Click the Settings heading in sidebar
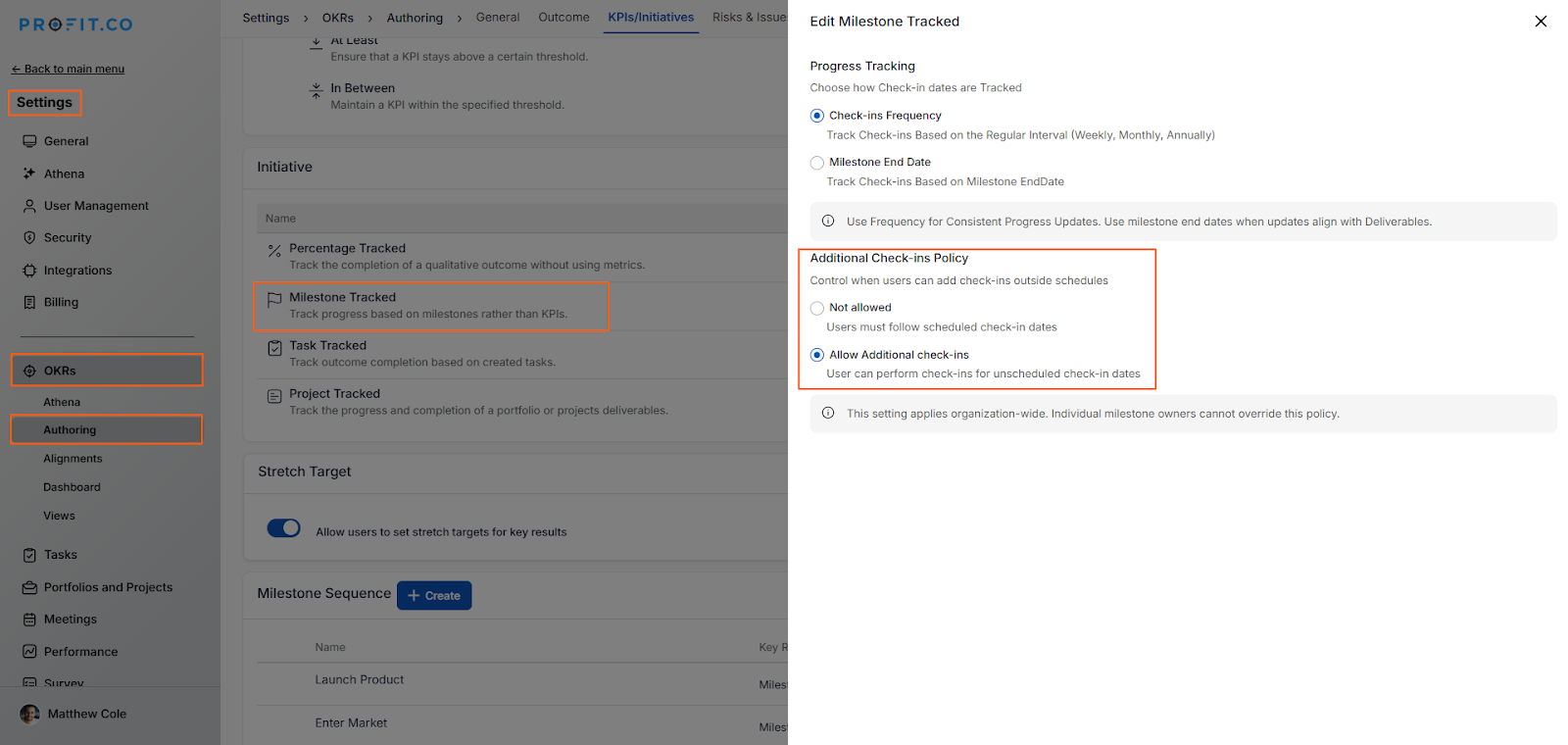 pos(44,102)
